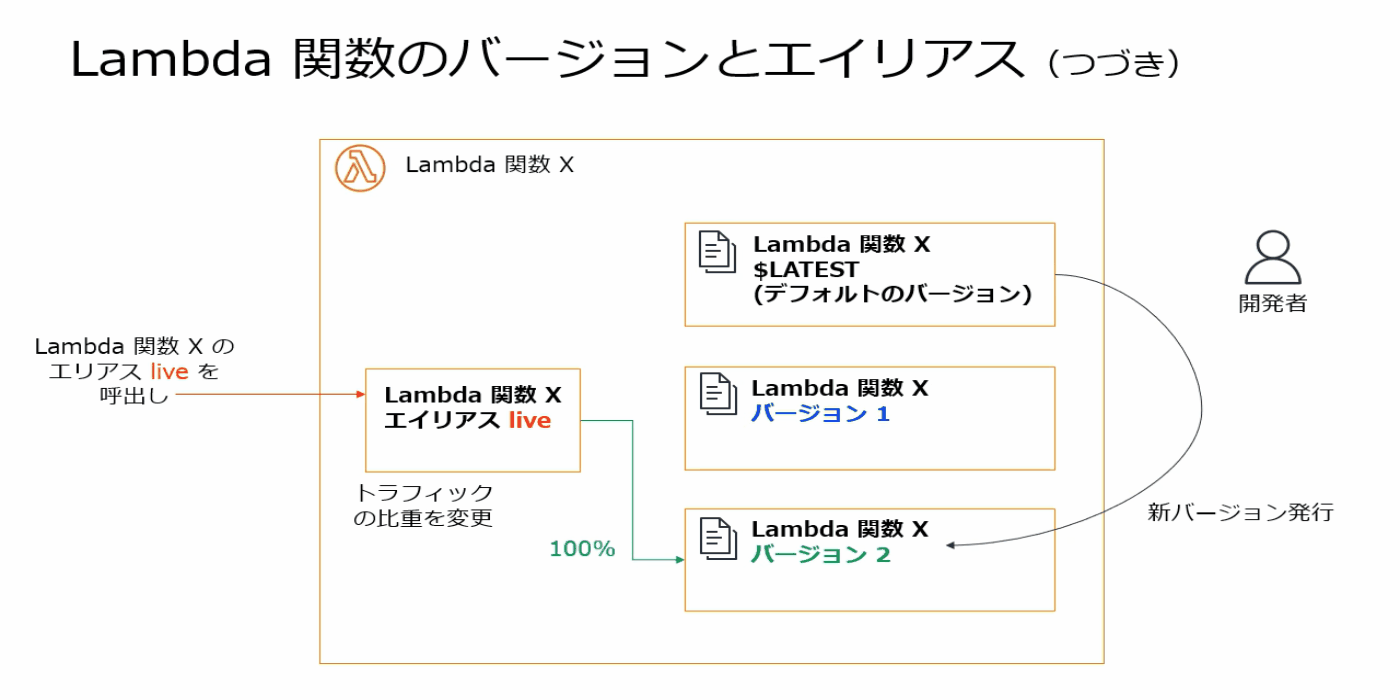Select the green バージョン 2 label
This screenshot has height=700, width=1400.
pyautogui.click(x=820, y=554)
